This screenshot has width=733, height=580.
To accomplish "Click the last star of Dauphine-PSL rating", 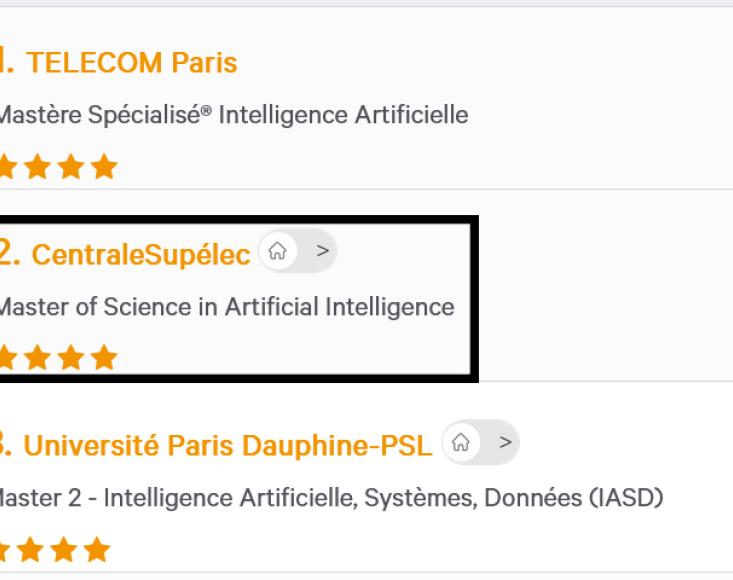I will tap(97, 549).
